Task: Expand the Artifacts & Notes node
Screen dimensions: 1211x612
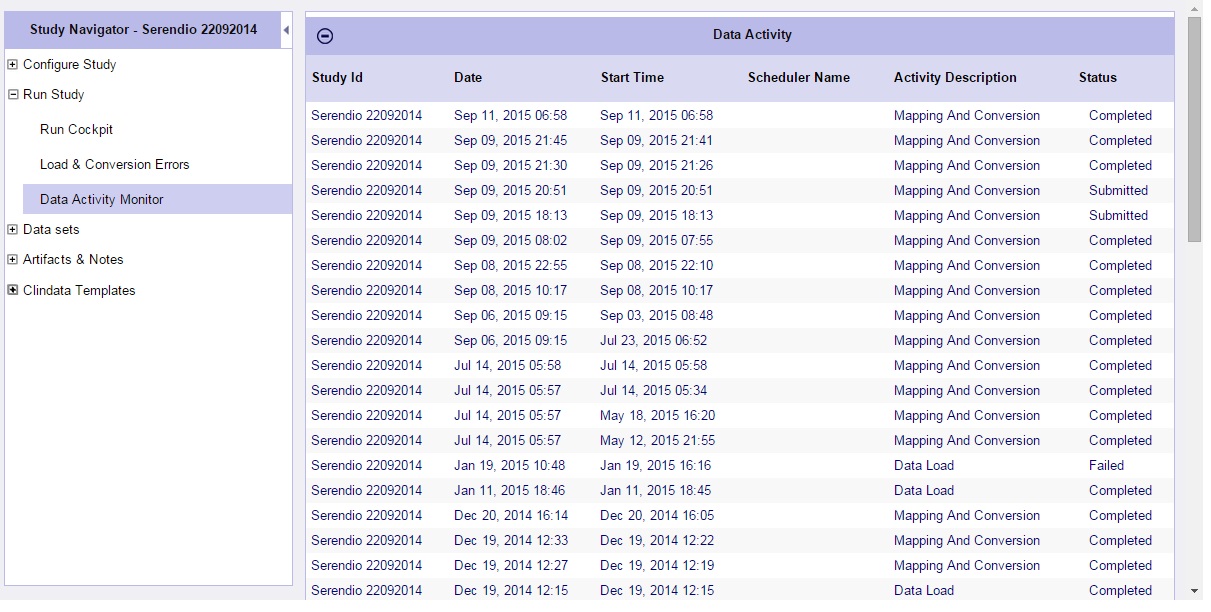Action: click(x=13, y=260)
